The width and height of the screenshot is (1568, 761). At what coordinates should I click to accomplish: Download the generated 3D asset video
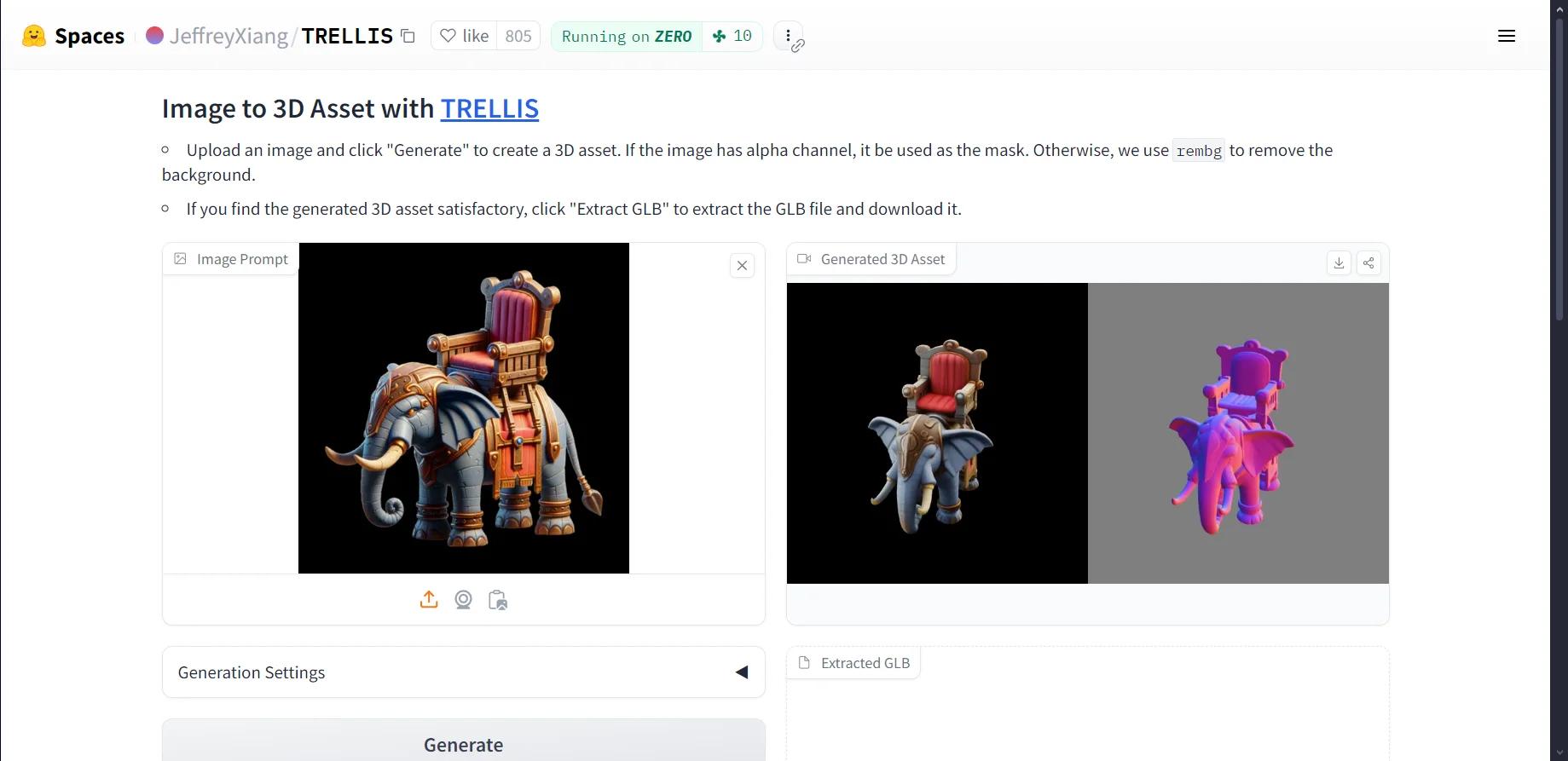(x=1339, y=263)
